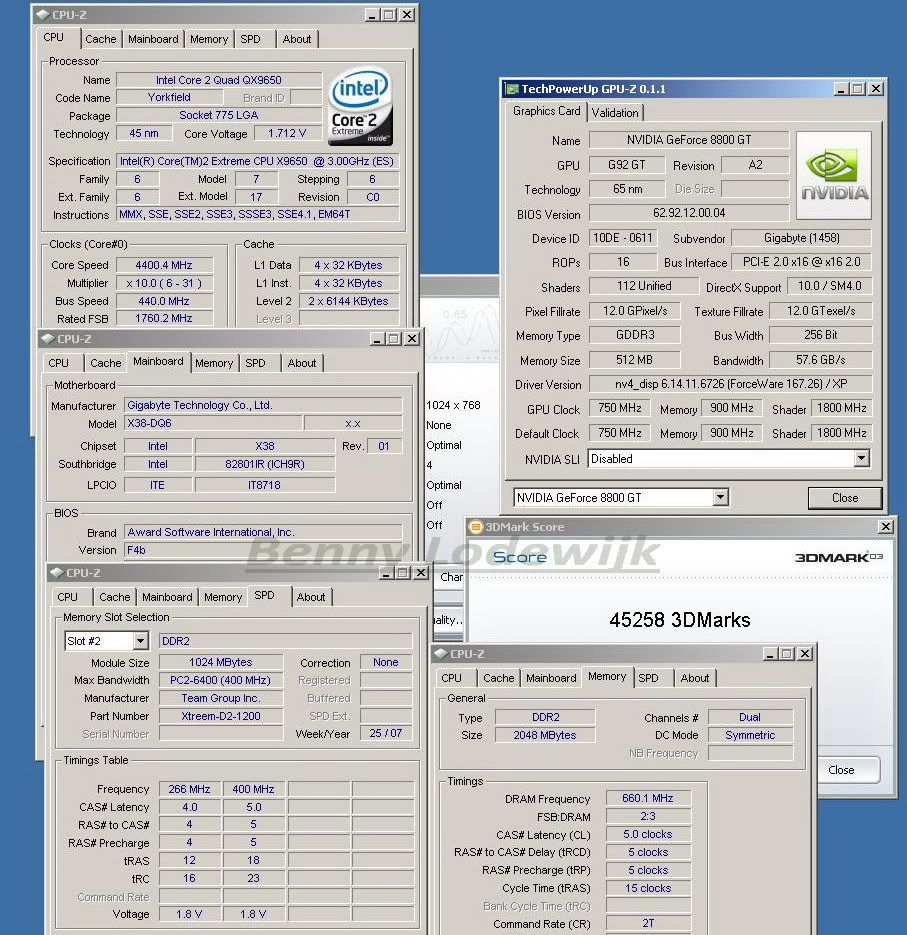This screenshot has height=935, width=907.
Task: Open the NVIDIA SLI Disabled dropdown
Action: [861, 459]
